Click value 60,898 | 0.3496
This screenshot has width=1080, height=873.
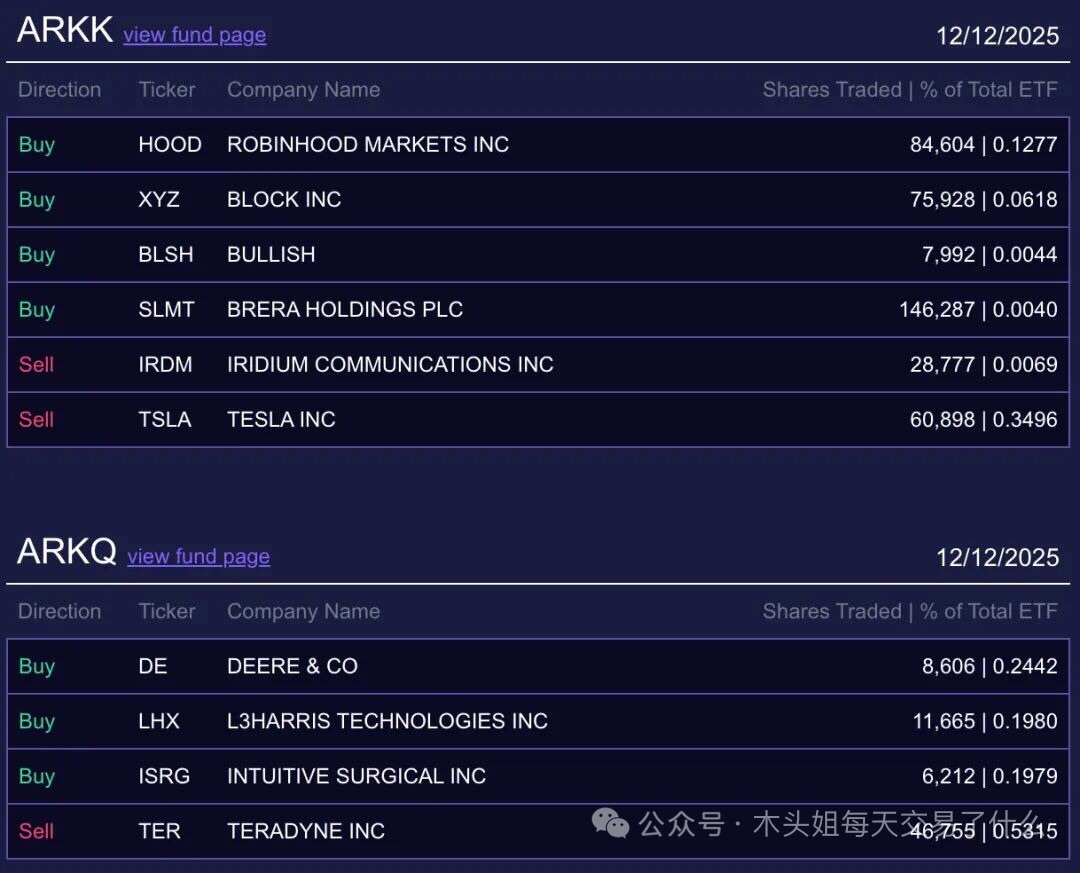tap(984, 419)
